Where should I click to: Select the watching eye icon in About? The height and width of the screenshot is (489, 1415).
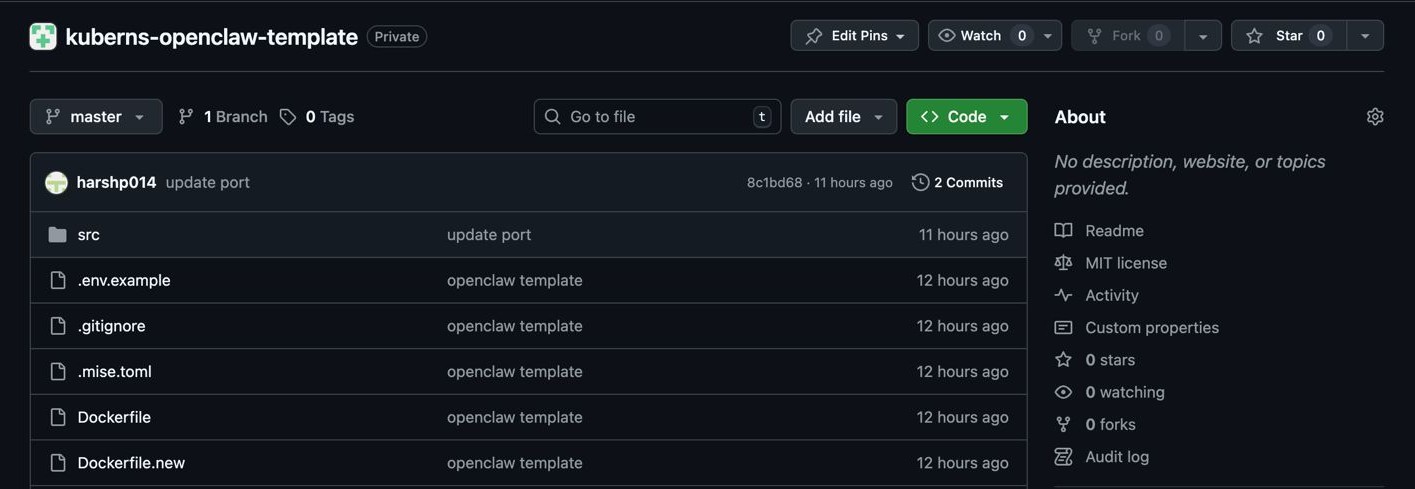(1063, 392)
